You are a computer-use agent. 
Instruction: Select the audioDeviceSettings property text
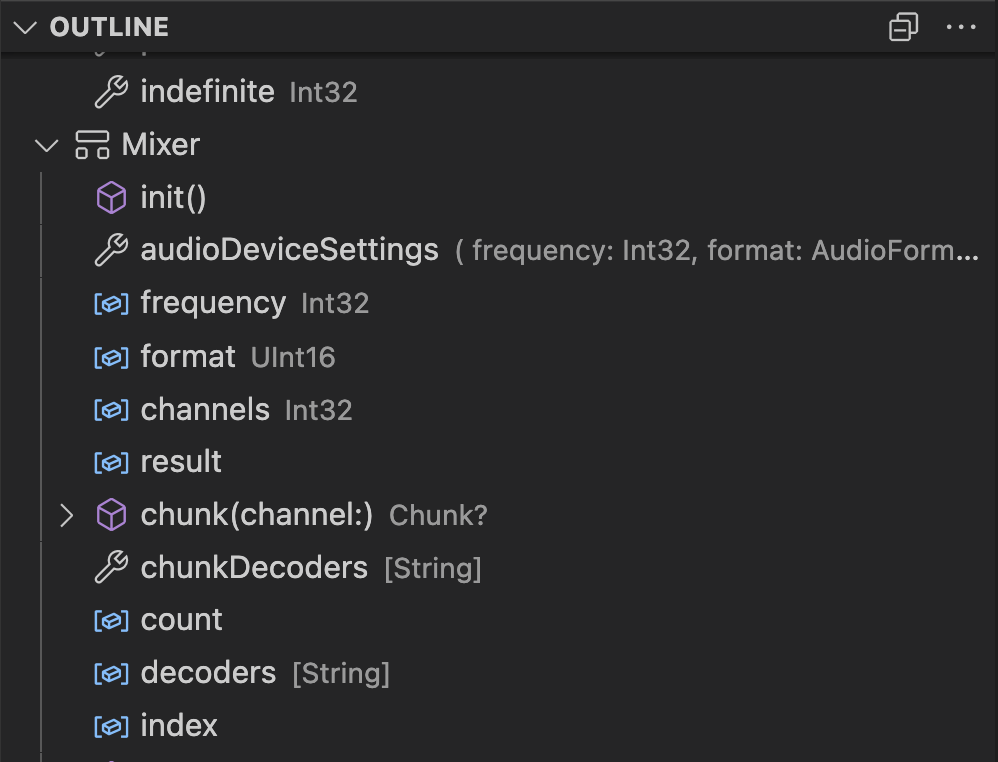pyautogui.click(x=290, y=250)
